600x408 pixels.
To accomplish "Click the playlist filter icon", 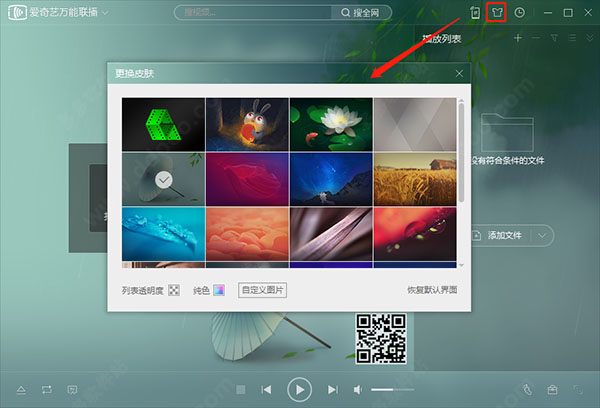I will click(554, 38).
